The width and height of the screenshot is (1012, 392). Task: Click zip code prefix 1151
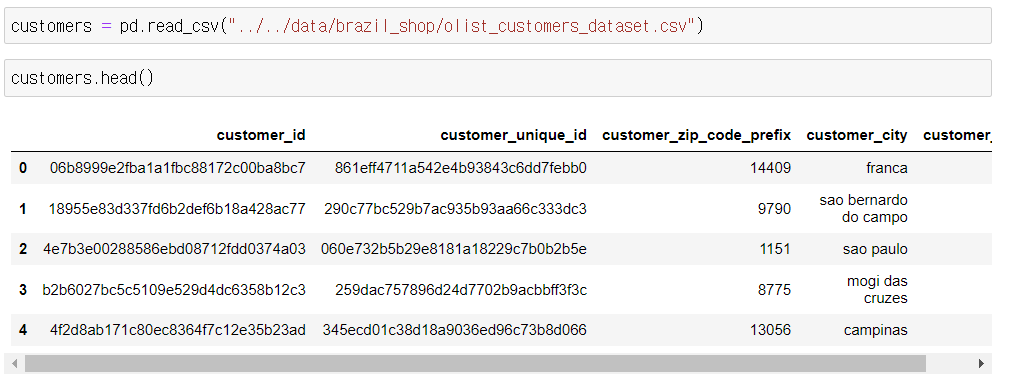click(x=774, y=249)
